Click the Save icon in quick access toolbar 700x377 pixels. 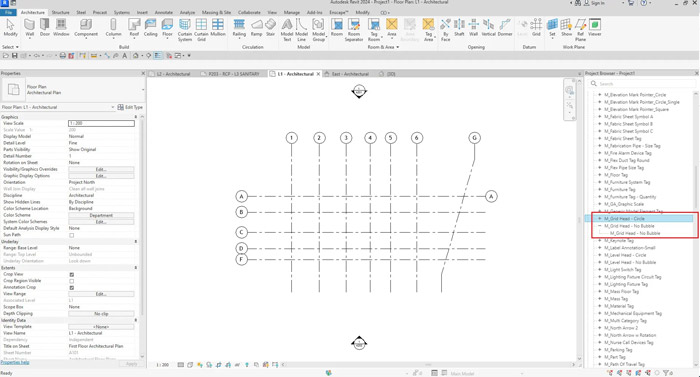(15, 56)
